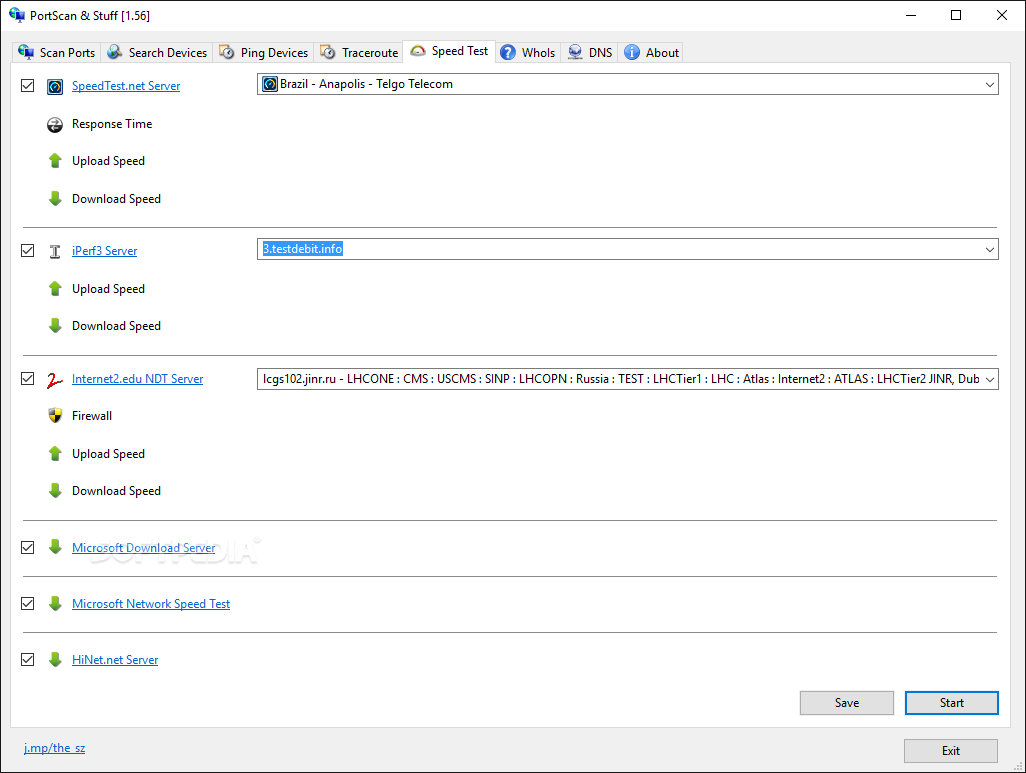Viewport: 1026px width, 773px height.
Task: Click the Internet2 Upload Speed label
Action: pos(108,454)
